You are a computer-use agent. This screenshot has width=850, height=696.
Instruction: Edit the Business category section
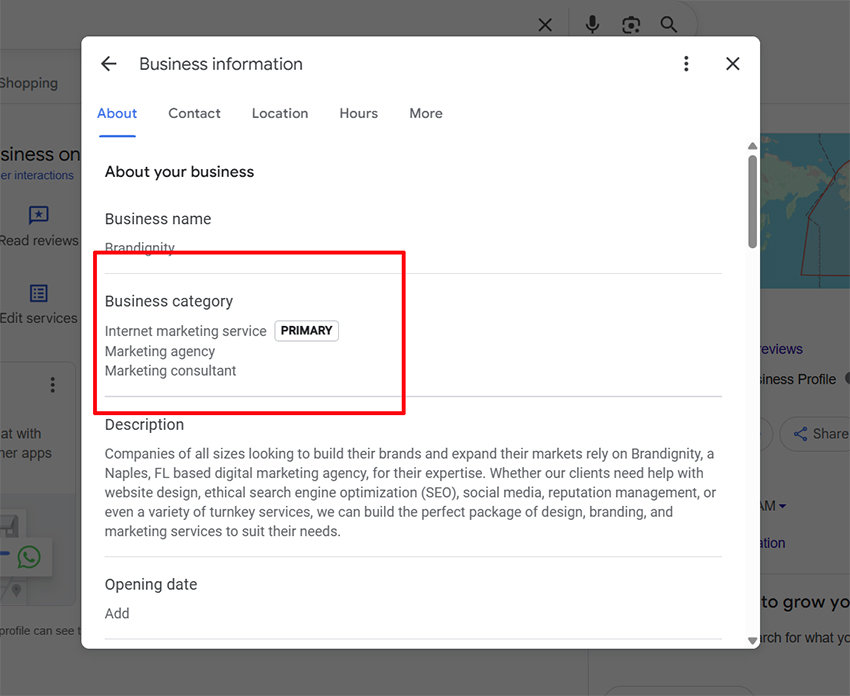coord(250,335)
